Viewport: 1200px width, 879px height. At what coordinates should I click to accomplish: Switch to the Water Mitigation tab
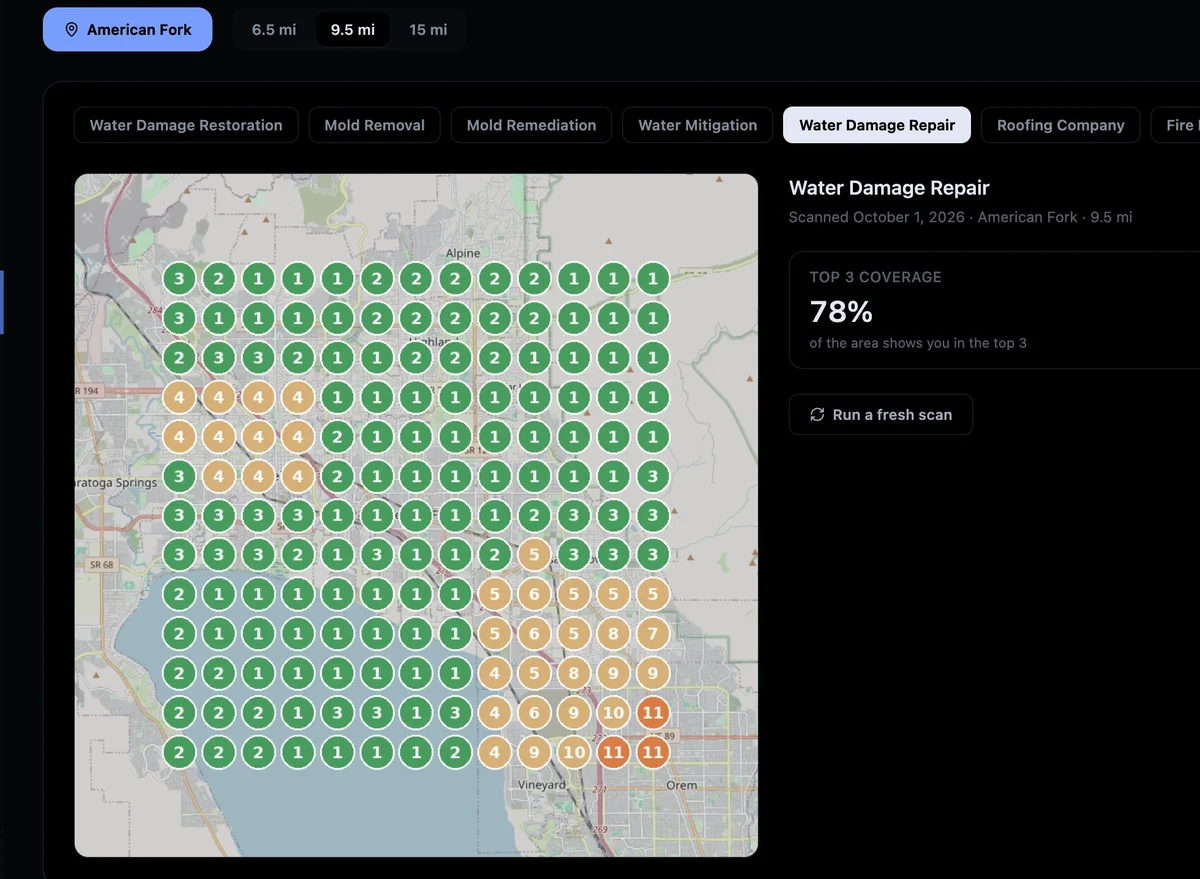pyautogui.click(x=698, y=125)
